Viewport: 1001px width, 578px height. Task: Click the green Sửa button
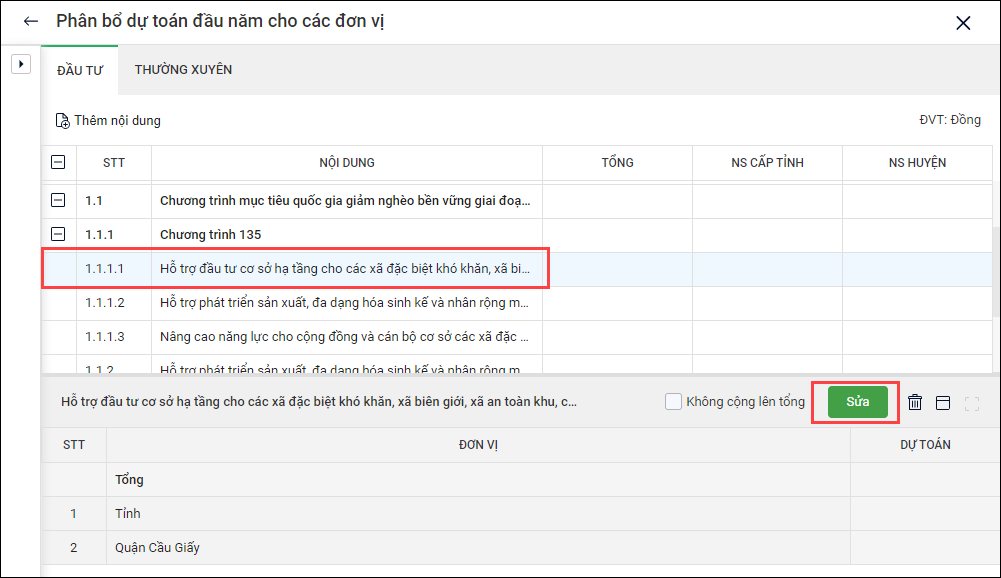(857, 402)
